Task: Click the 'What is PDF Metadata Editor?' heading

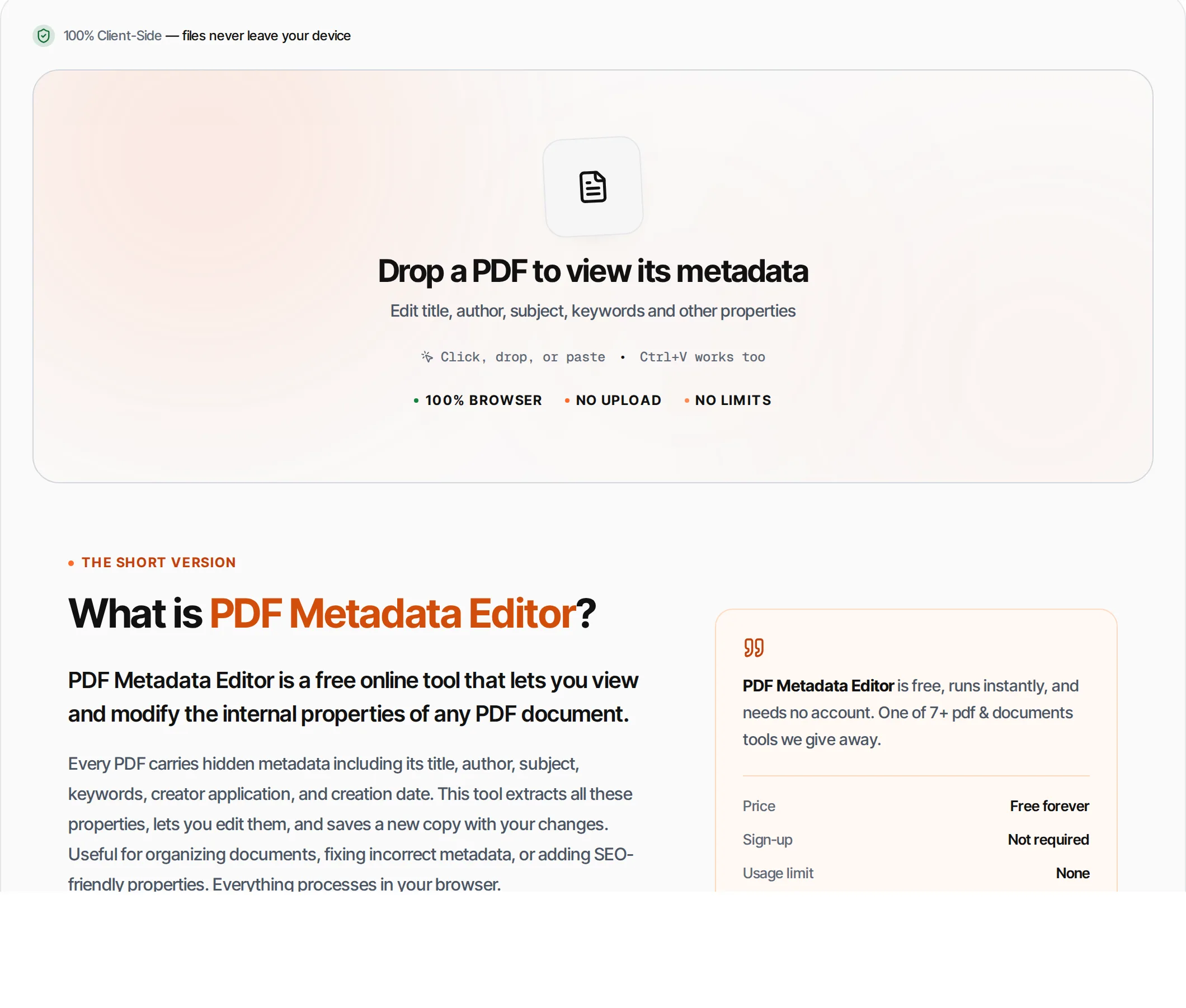Action: pos(332,614)
